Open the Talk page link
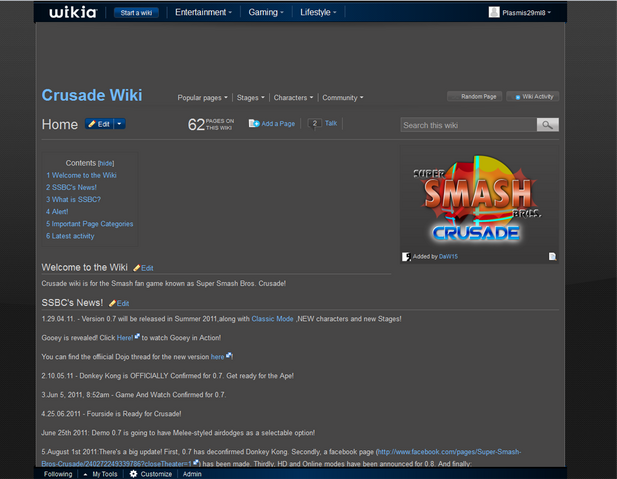Image resolution: width=617 pixels, height=479 pixels. pyautogui.click(x=331, y=123)
